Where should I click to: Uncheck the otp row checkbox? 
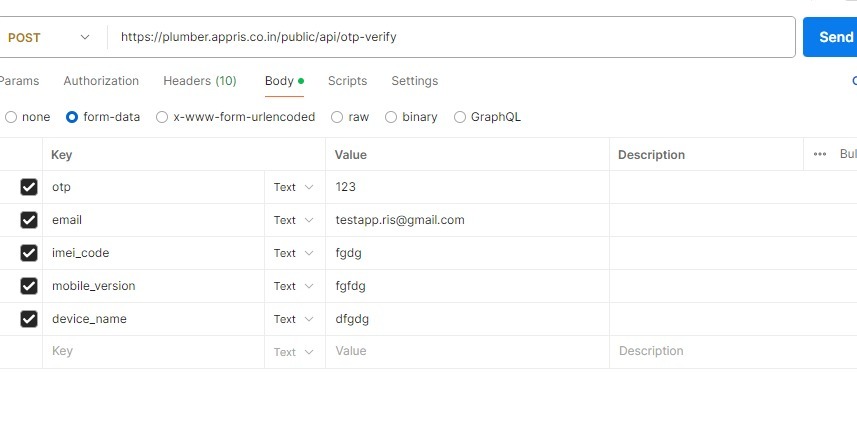coord(29,187)
